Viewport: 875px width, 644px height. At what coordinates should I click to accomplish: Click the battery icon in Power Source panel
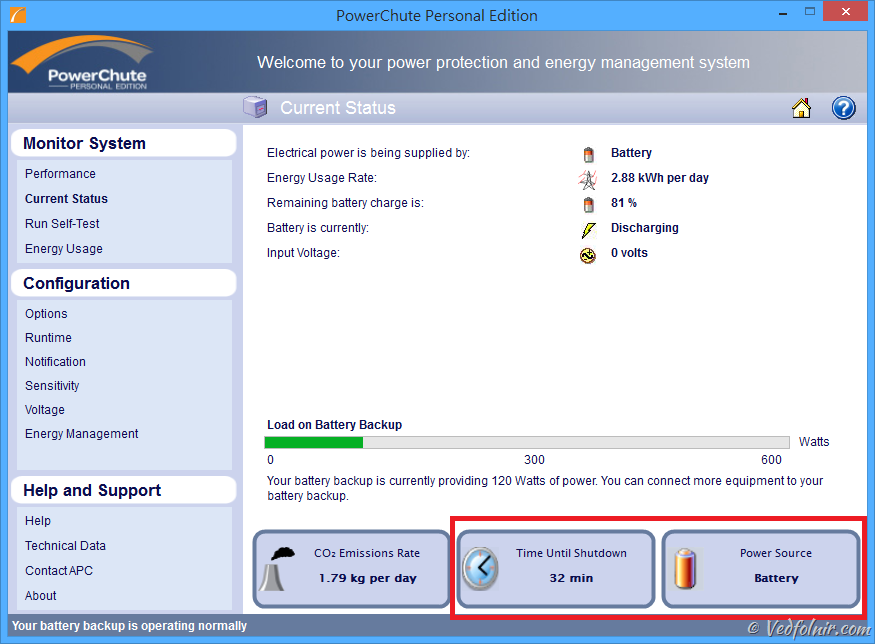tap(685, 569)
